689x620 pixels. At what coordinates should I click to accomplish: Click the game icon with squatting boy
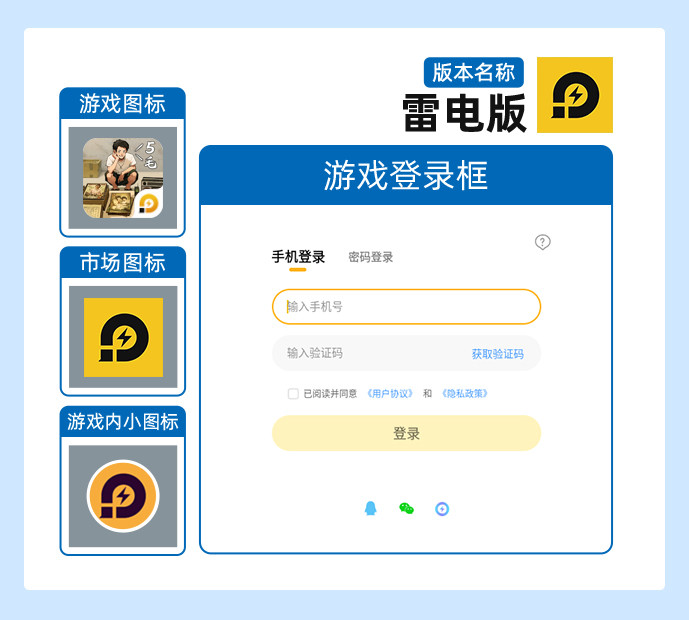(123, 178)
